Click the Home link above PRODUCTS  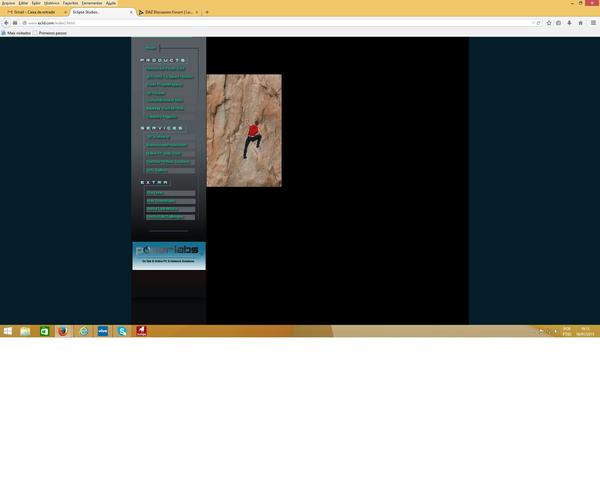(x=151, y=48)
